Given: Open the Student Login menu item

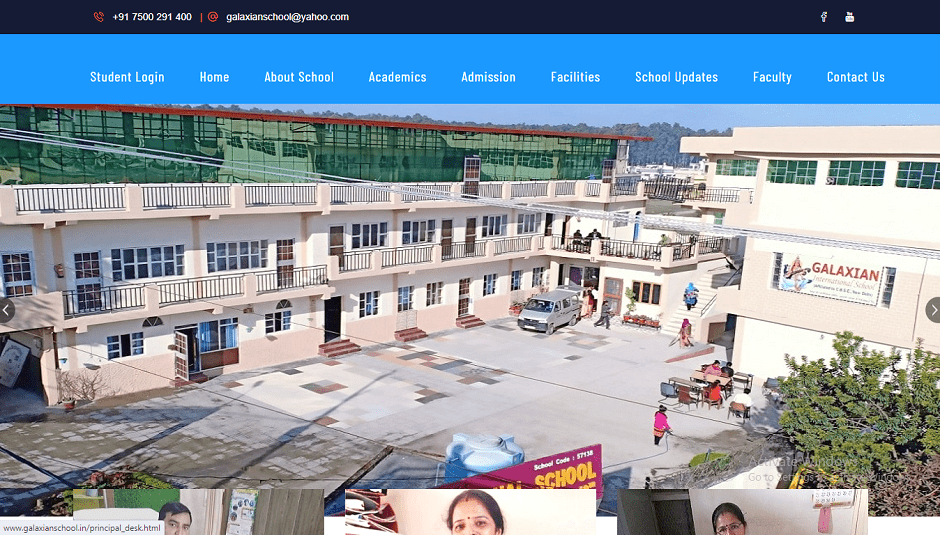Looking at the screenshot, I should [x=127, y=77].
